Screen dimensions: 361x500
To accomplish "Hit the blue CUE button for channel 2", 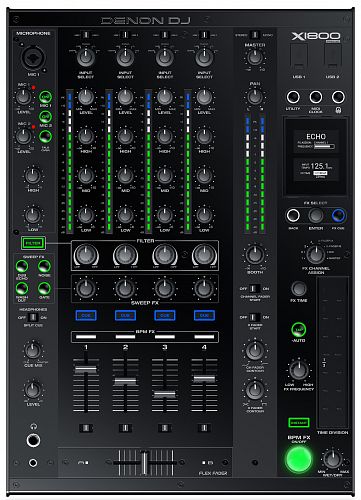I will [125, 315].
